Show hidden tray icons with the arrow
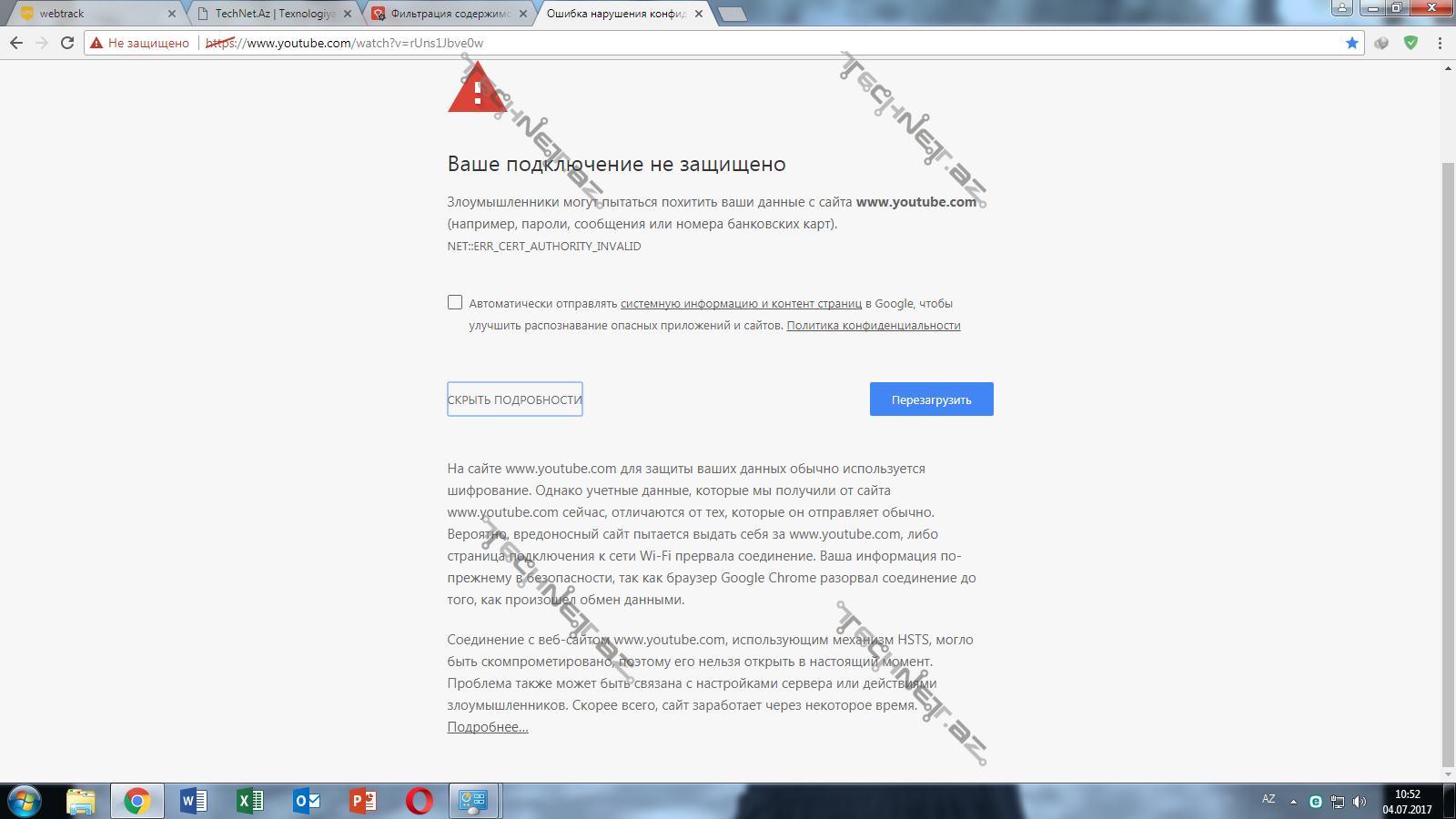Image resolution: width=1456 pixels, height=819 pixels. pyautogui.click(x=1293, y=802)
